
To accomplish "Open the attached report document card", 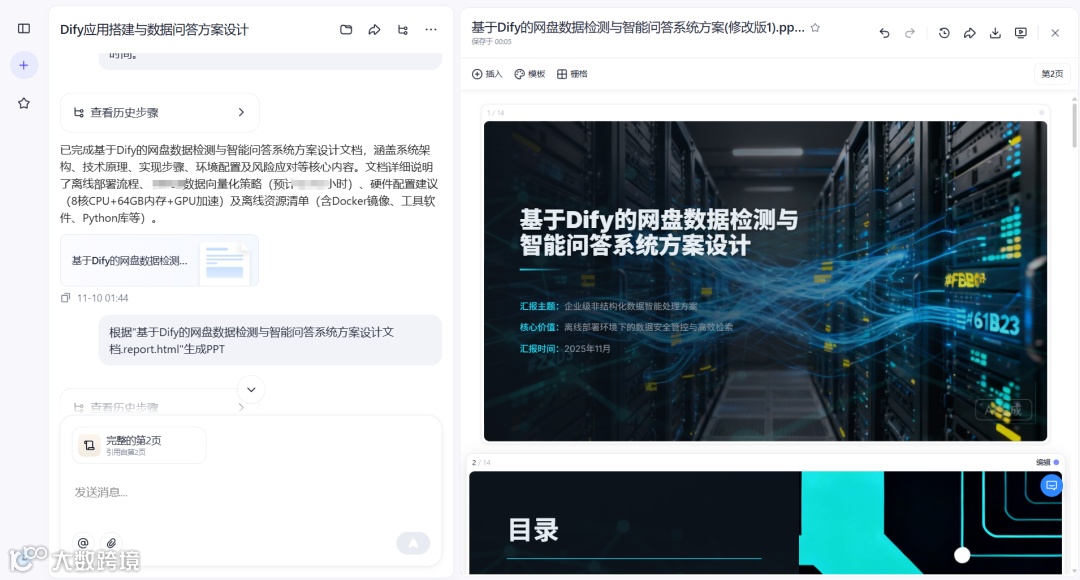I will (x=160, y=260).
